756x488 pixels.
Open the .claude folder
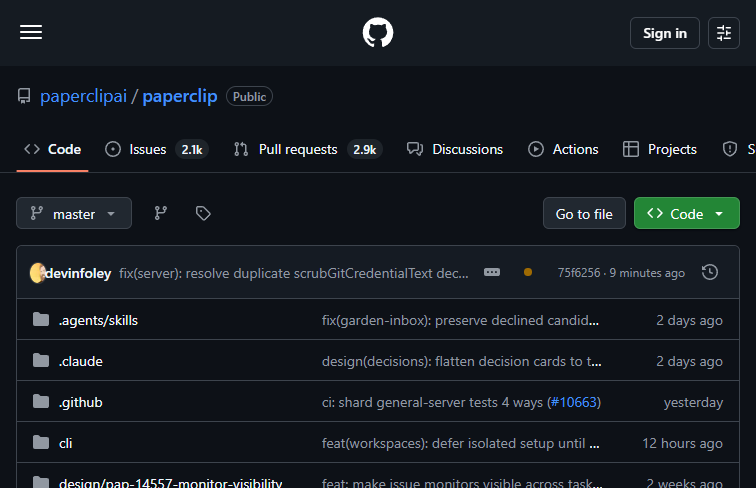click(x=81, y=361)
